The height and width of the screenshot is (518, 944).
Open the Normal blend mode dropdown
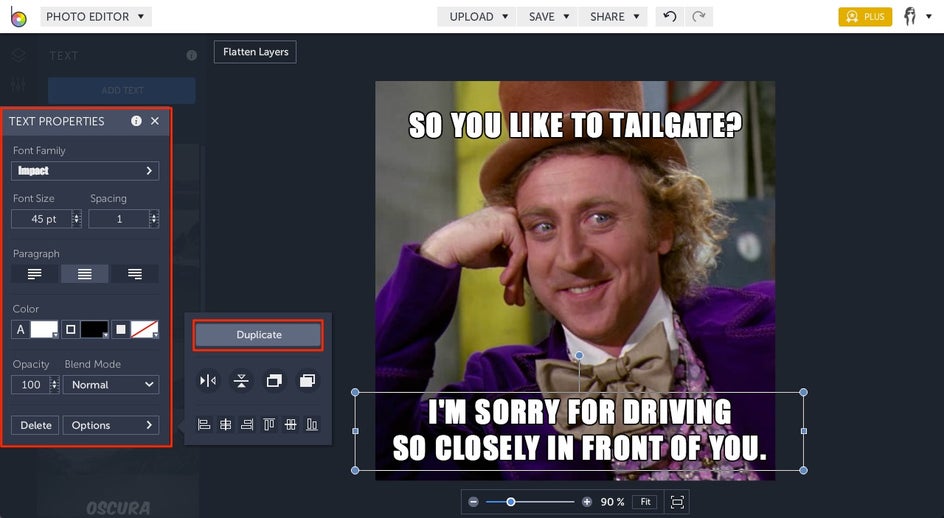[x=111, y=384]
